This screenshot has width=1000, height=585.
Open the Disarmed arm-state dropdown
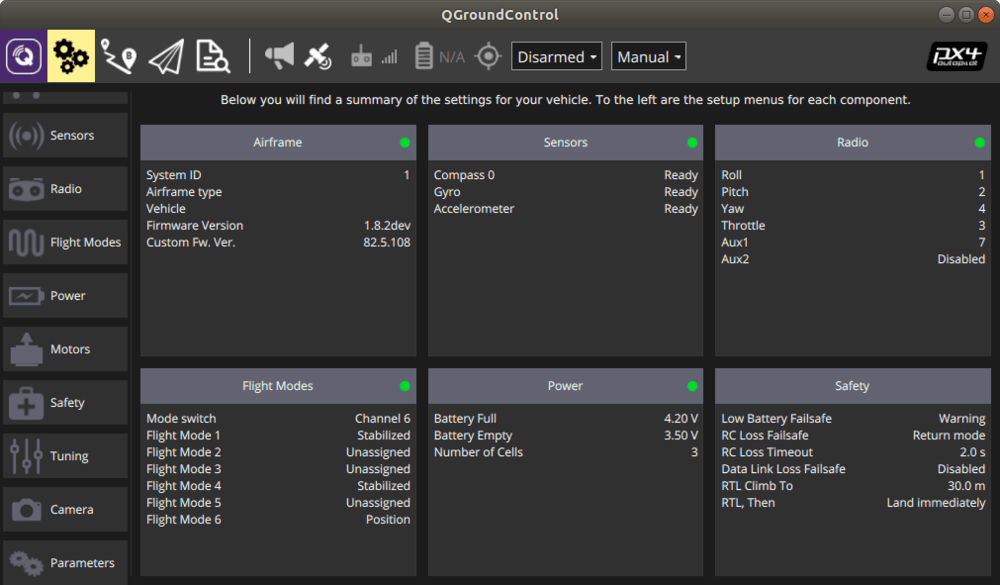(557, 57)
